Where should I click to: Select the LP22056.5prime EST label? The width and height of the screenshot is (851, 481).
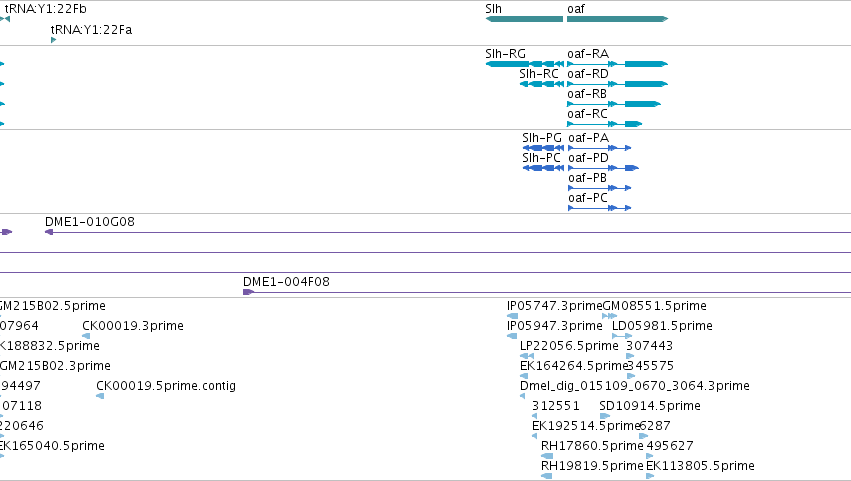tap(569, 346)
